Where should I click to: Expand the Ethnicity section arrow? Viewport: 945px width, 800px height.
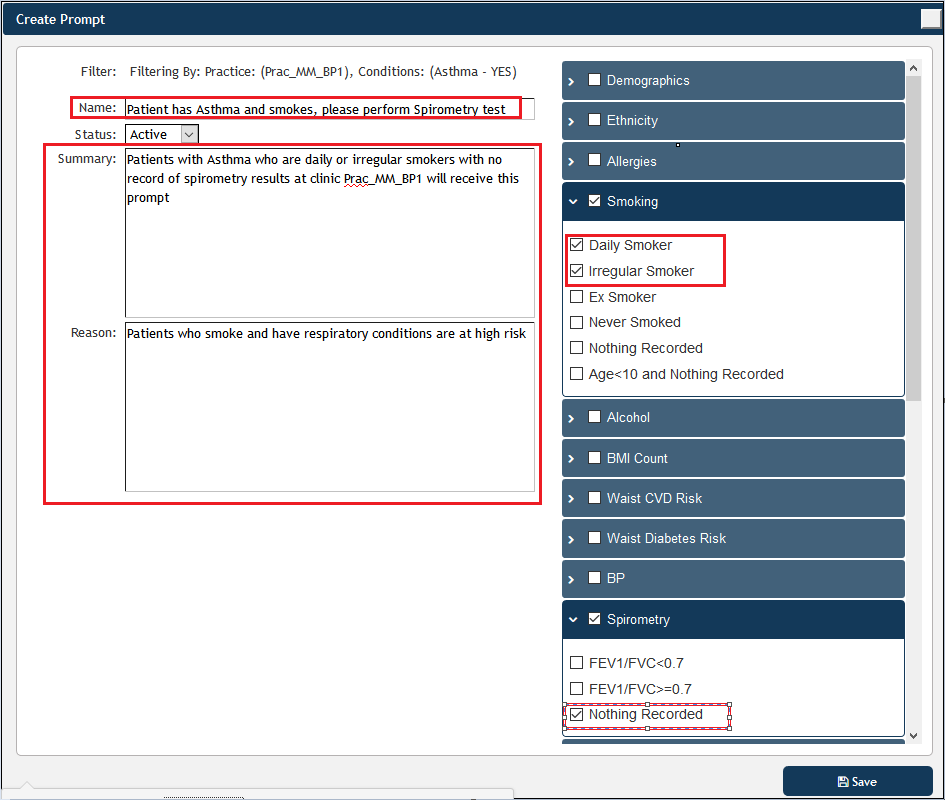(x=571, y=121)
